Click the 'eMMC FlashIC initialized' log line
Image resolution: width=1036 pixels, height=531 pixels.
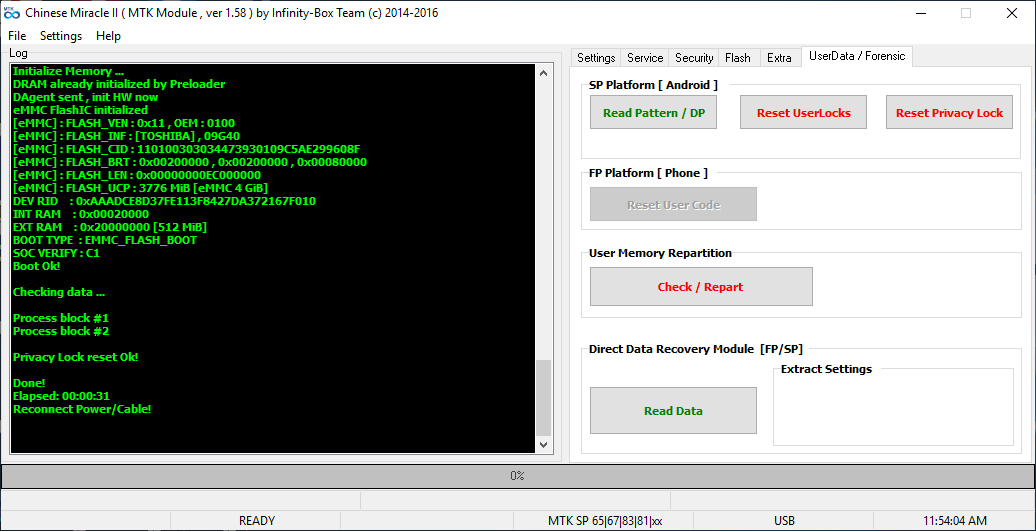point(80,110)
